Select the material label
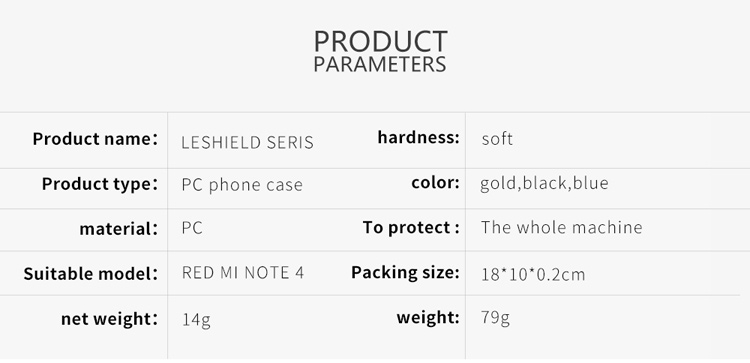 coord(118,229)
